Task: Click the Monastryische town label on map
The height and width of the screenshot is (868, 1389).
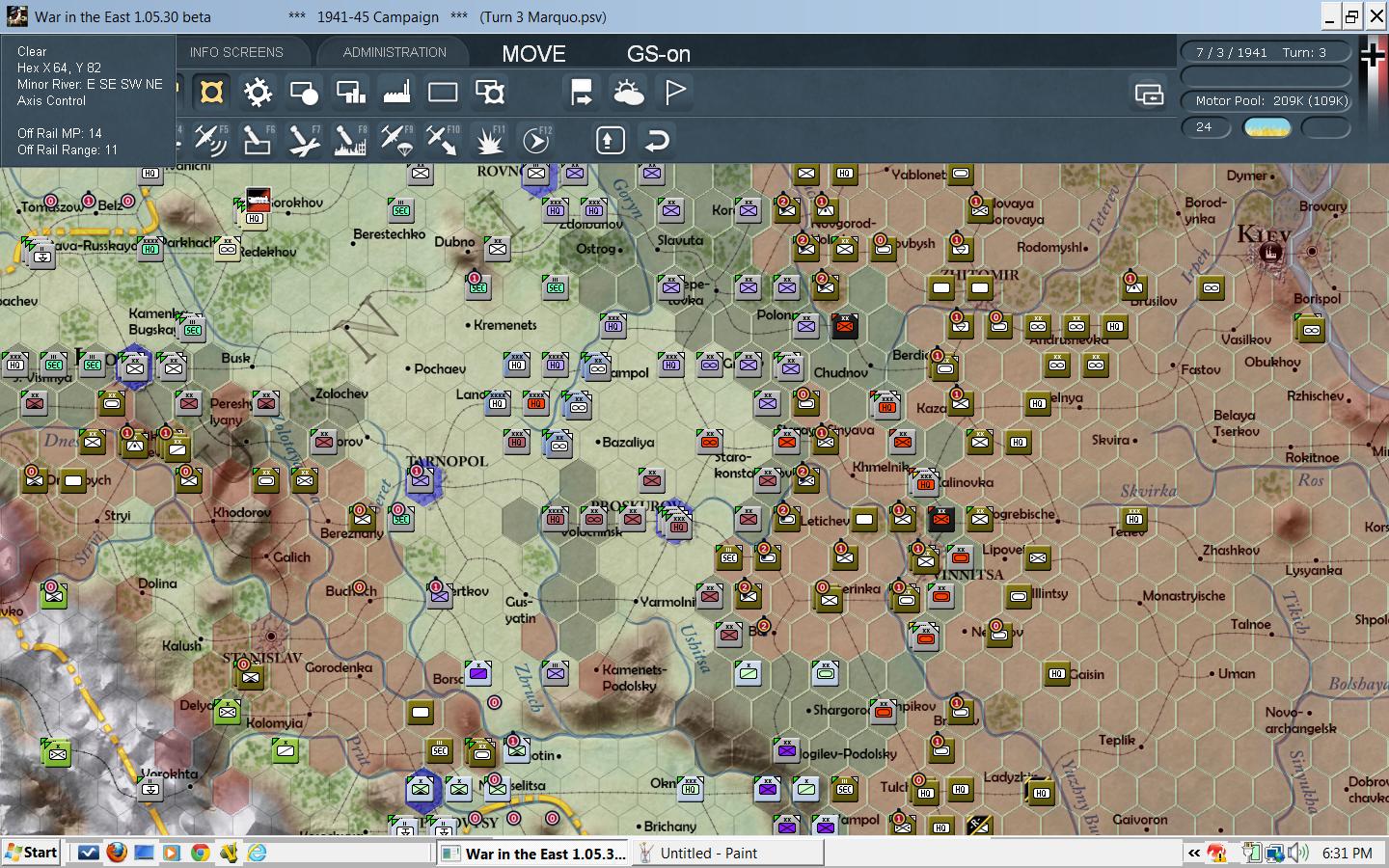Action: point(1182,595)
